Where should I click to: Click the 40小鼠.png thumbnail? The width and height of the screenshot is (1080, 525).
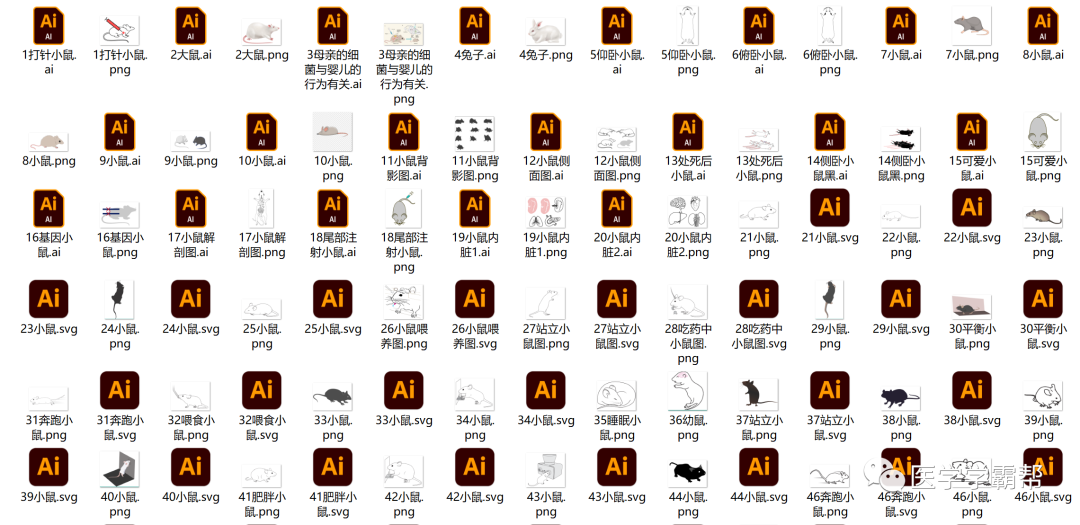coord(120,469)
